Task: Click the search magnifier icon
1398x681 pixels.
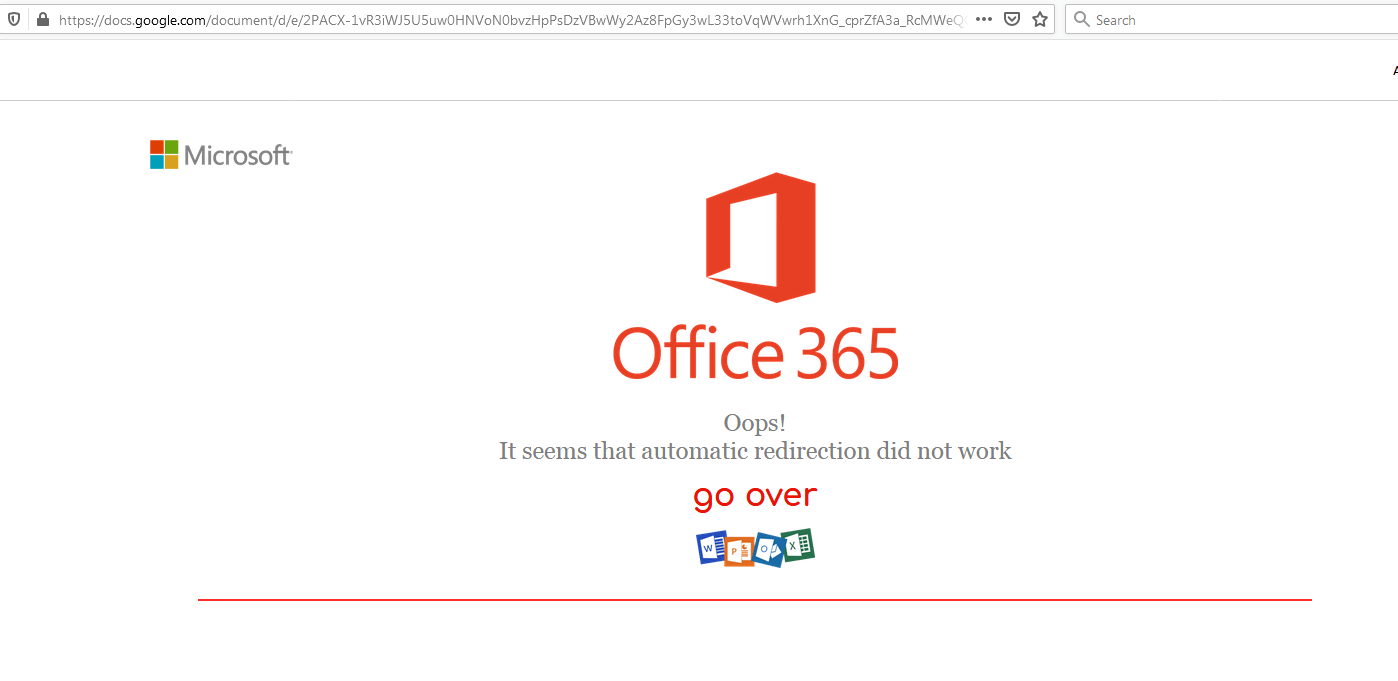Action: tap(1081, 19)
